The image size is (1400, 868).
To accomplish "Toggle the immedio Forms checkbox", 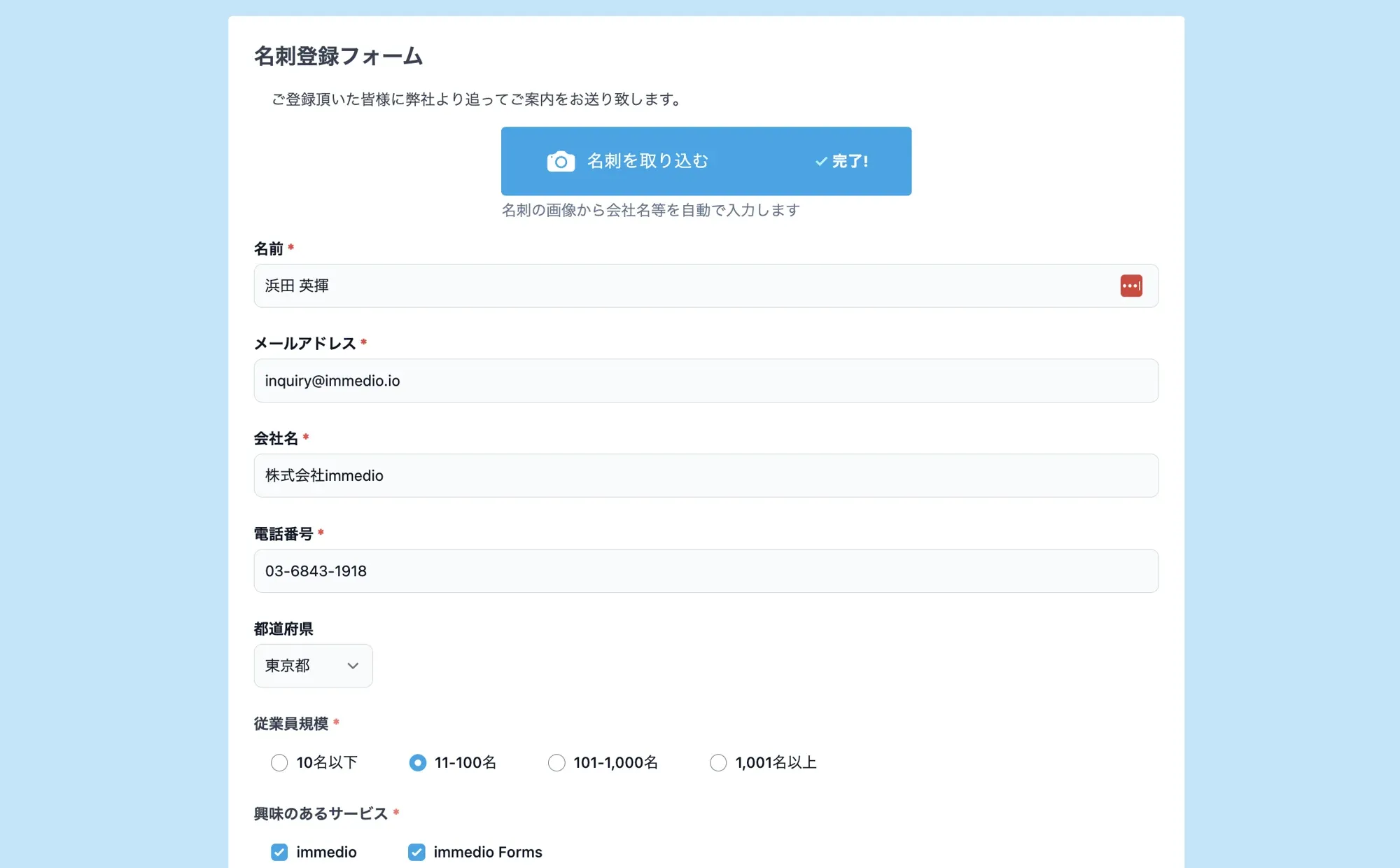I will [x=416, y=852].
